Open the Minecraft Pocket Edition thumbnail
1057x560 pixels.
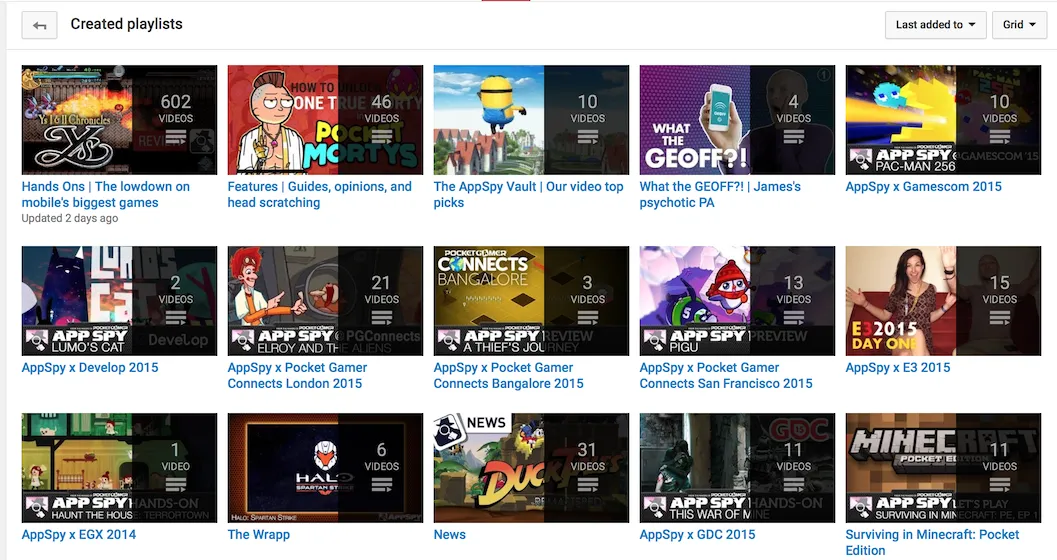click(943, 468)
